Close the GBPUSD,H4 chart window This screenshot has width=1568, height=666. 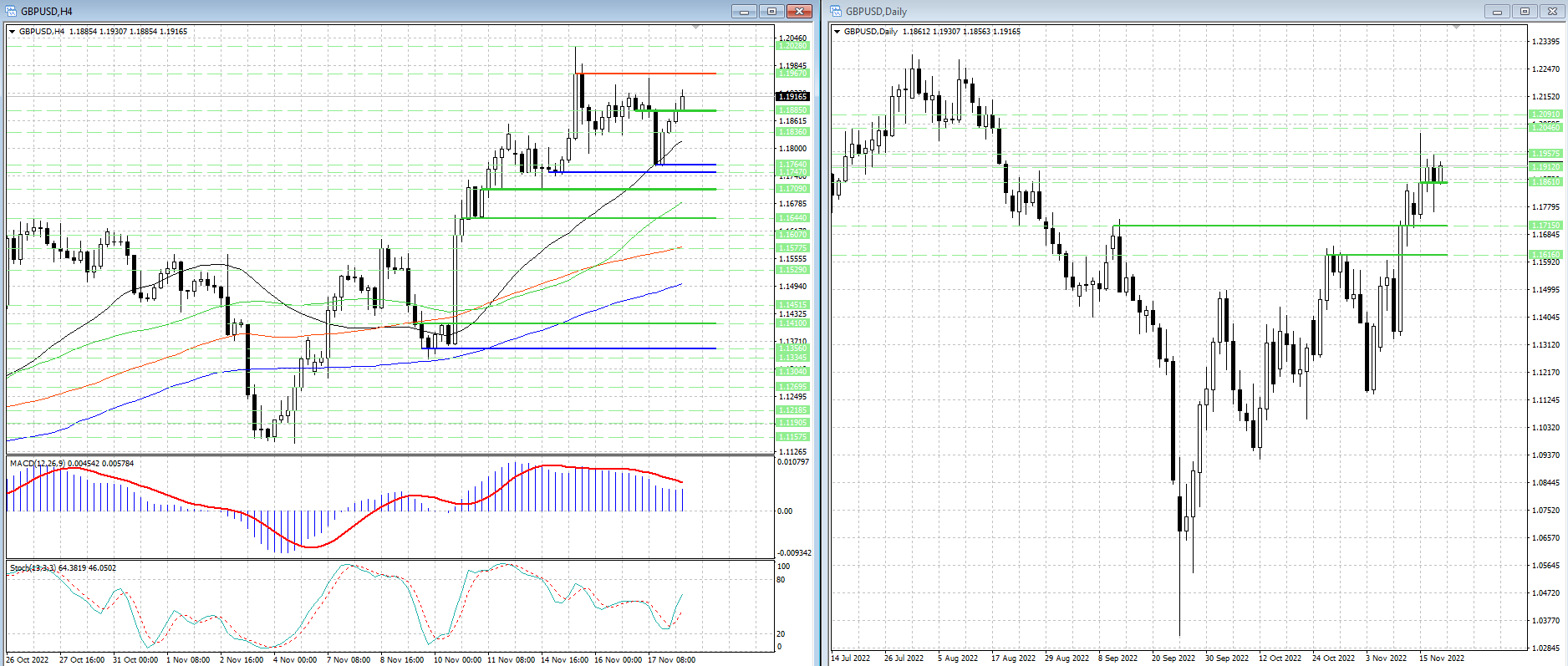800,11
